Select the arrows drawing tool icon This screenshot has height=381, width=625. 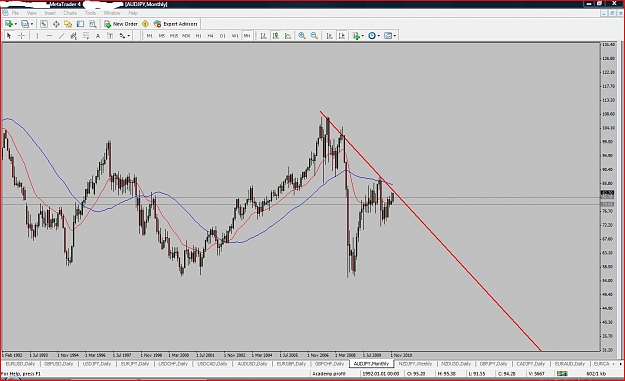122,36
